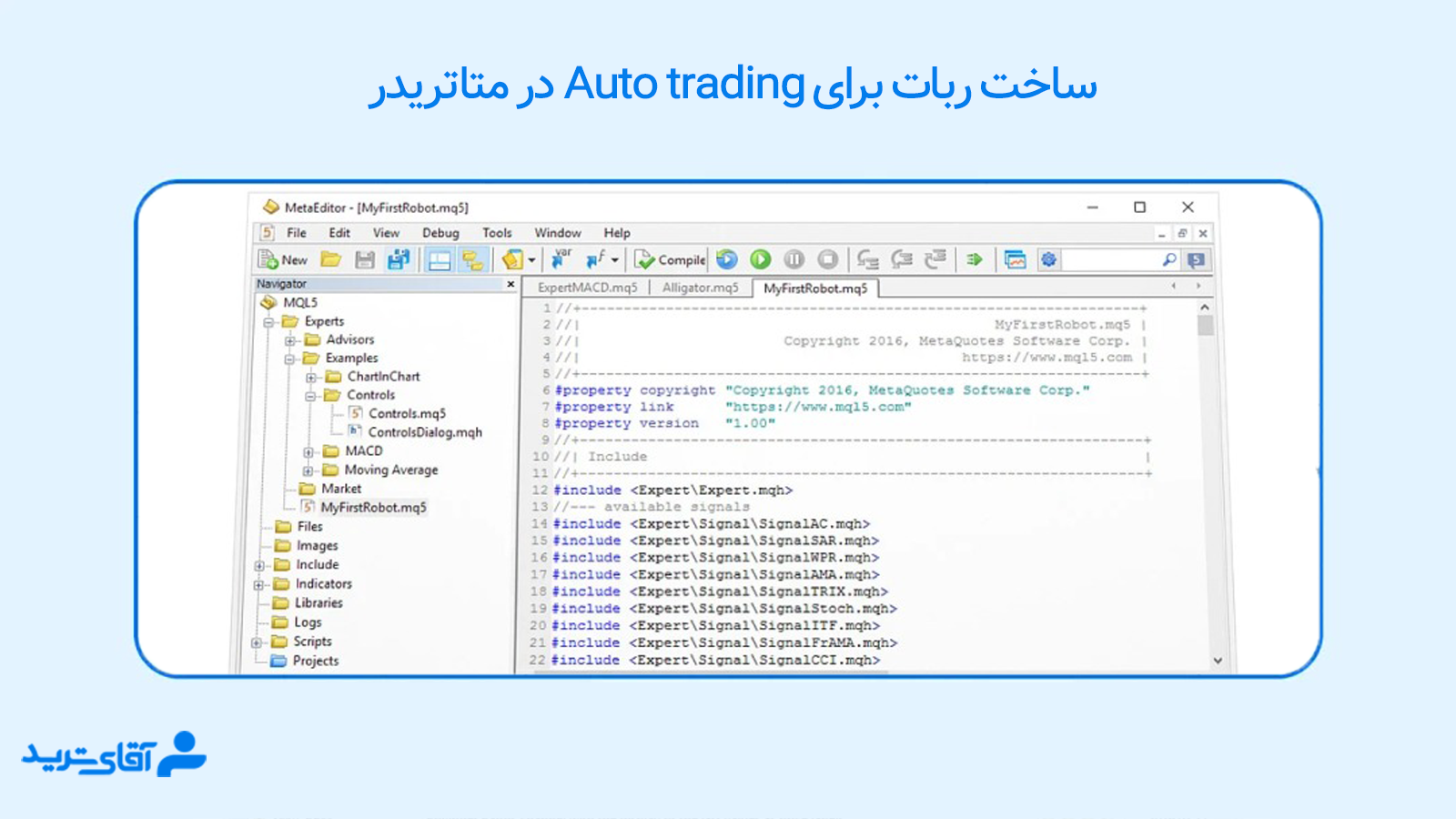The image size is (1456, 819).
Task: Save the file with the floppy disk icon
Action: [x=365, y=260]
